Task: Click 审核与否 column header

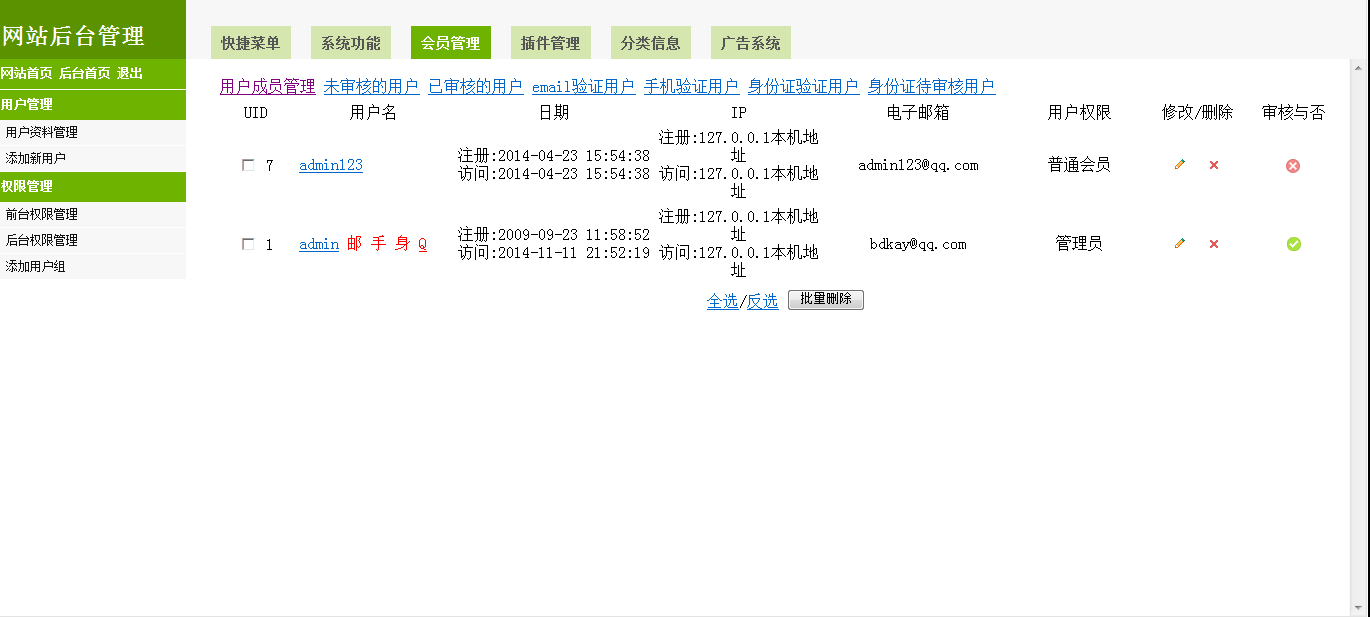Action: [1294, 113]
